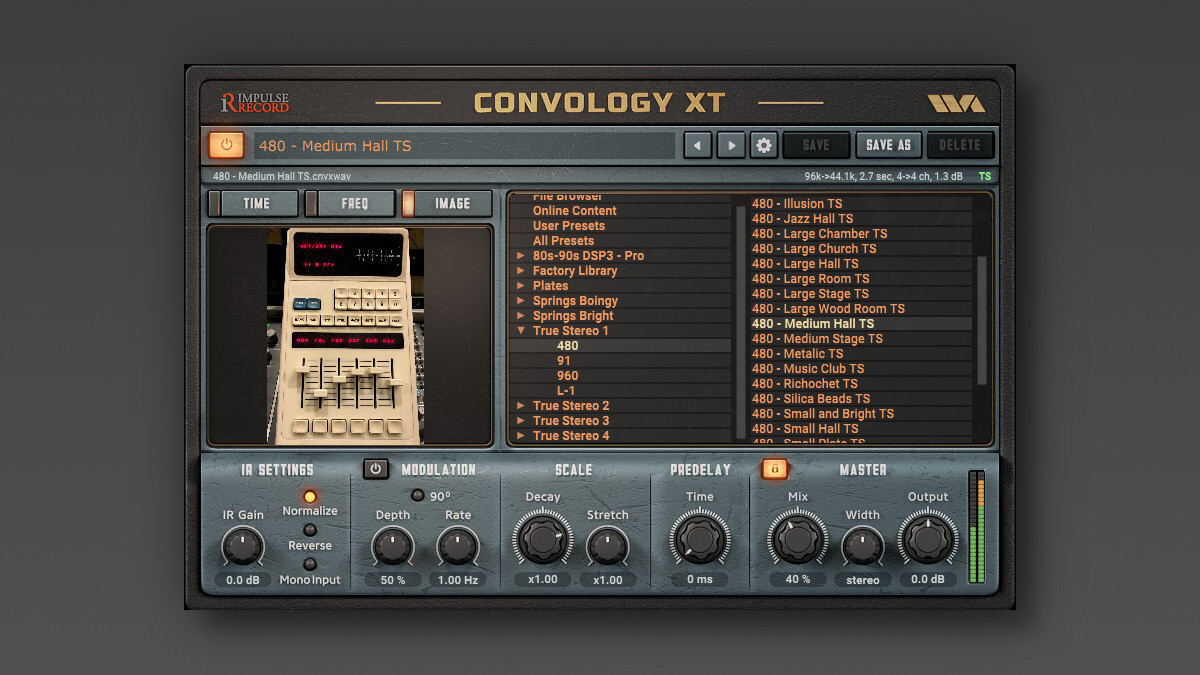This screenshot has height=675, width=1200.
Task: Go to next preset with right arrow
Action: [731, 146]
